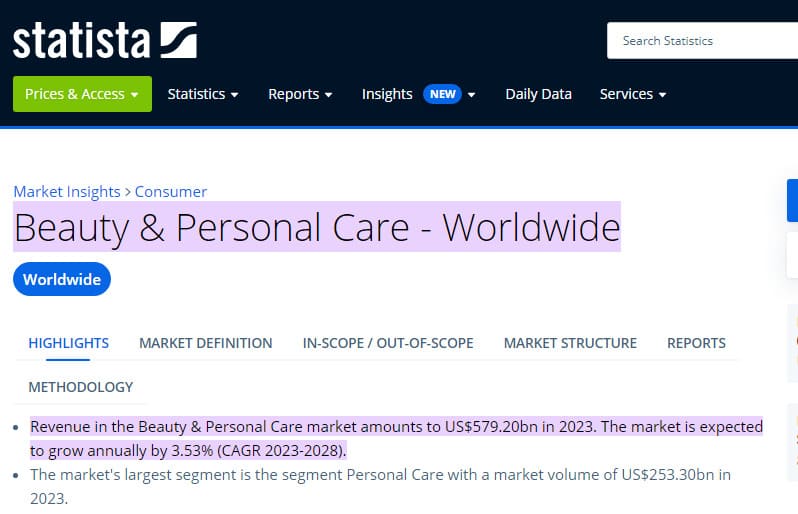Viewport: 798px width, 514px height.
Task: Open the In-Scope / Out-of-Scope tab
Action: [x=388, y=343]
